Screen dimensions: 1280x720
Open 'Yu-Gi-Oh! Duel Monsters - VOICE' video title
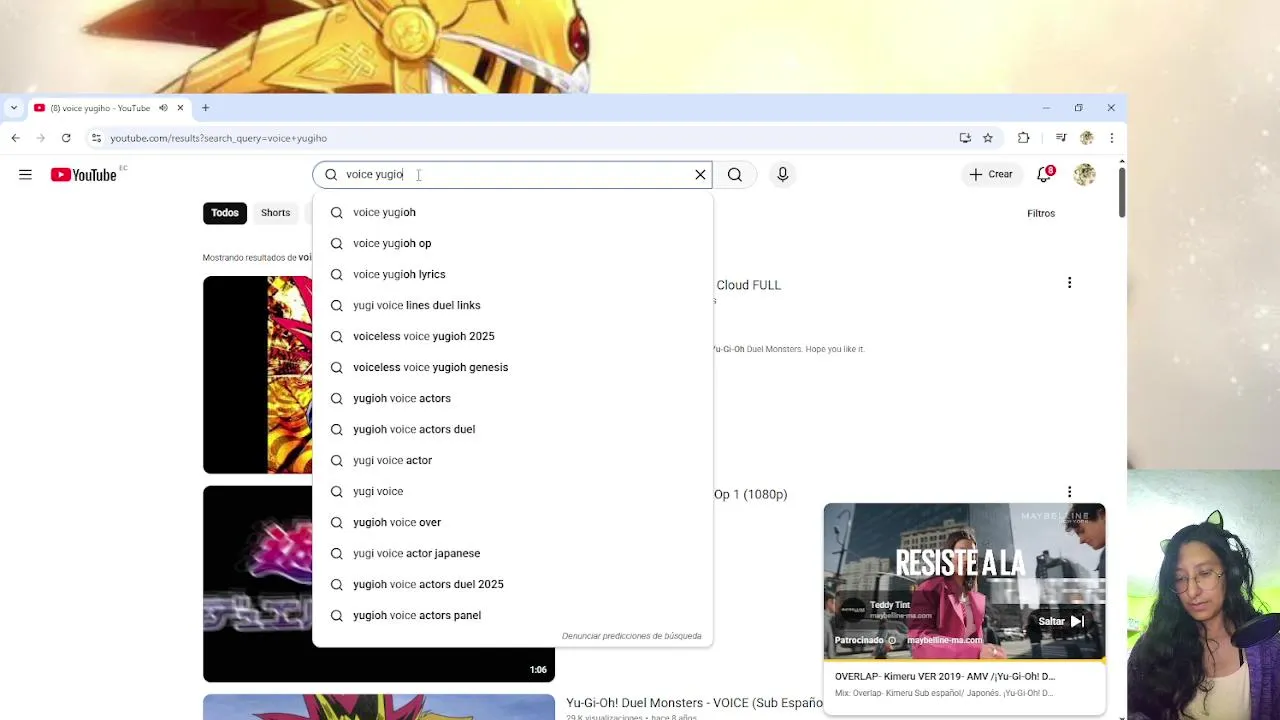[694, 703]
